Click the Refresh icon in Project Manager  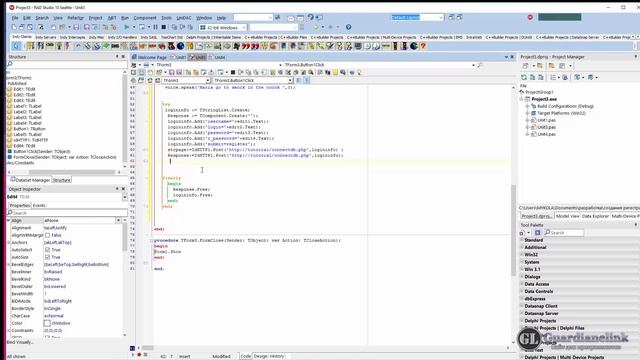tap(524, 77)
